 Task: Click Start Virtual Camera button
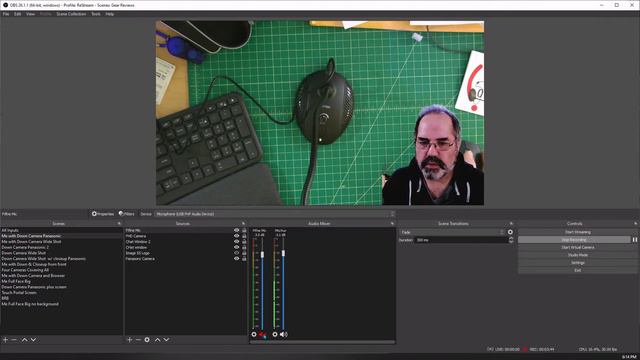578,247
